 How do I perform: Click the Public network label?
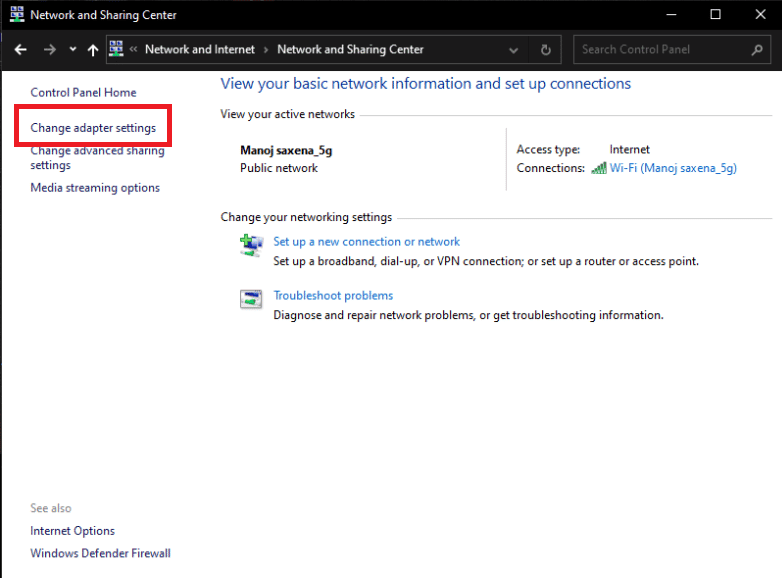279,168
